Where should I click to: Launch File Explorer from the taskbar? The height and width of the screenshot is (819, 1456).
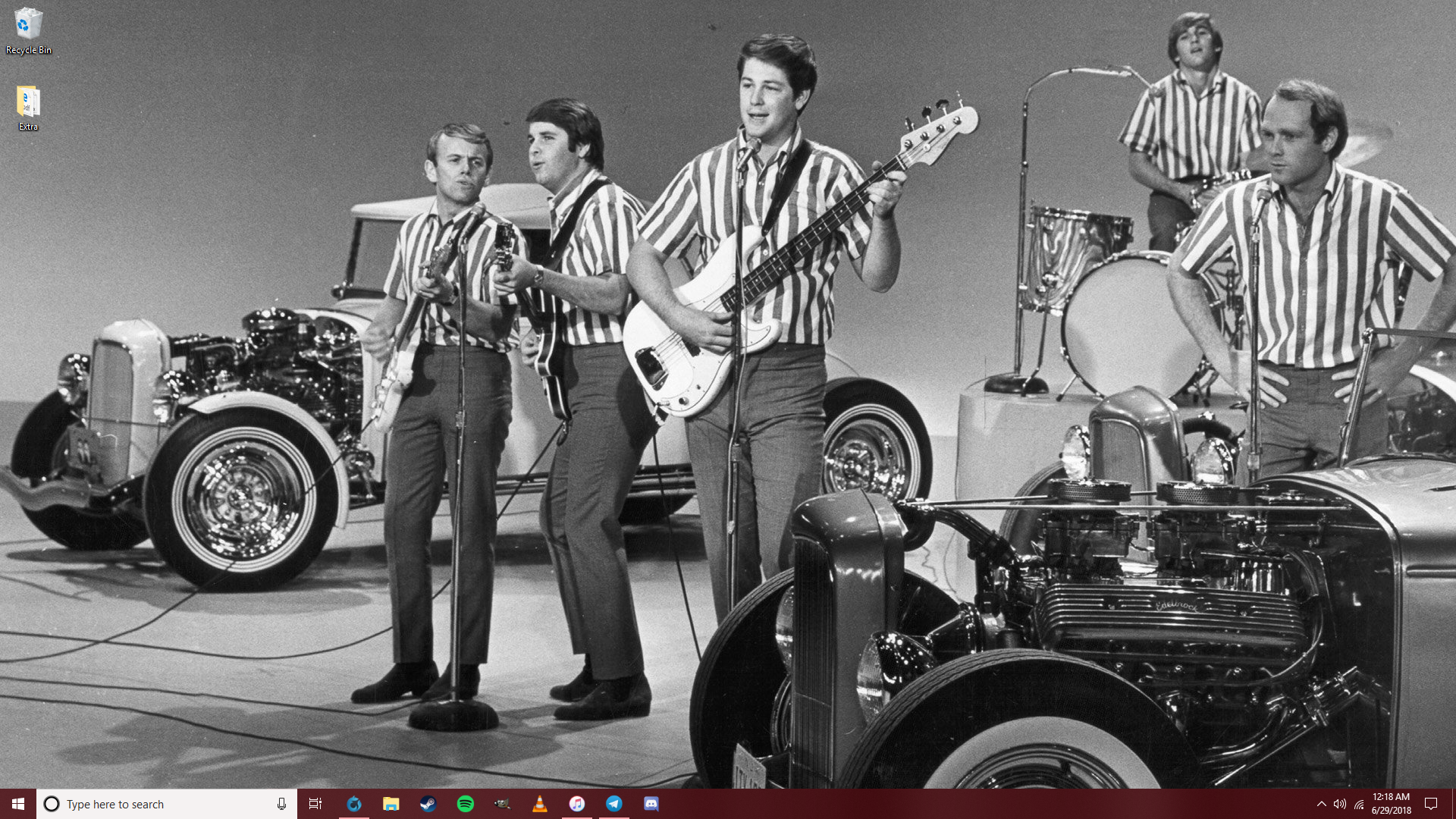[391, 804]
